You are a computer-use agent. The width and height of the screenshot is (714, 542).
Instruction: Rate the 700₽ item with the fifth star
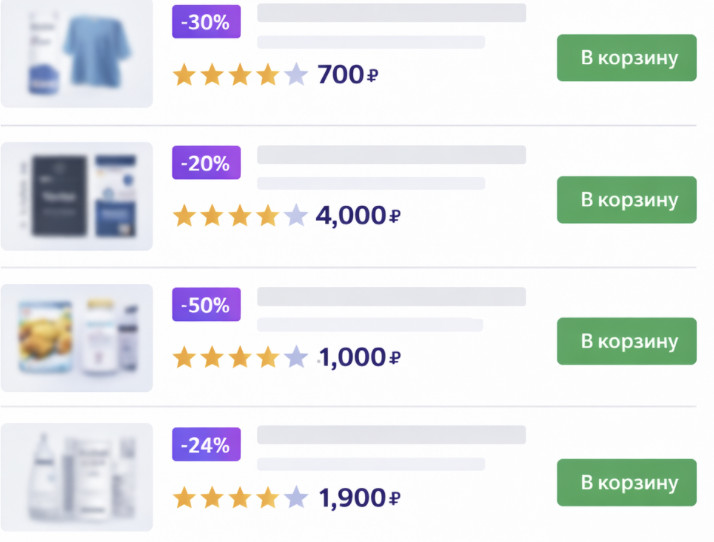coord(295,75)
